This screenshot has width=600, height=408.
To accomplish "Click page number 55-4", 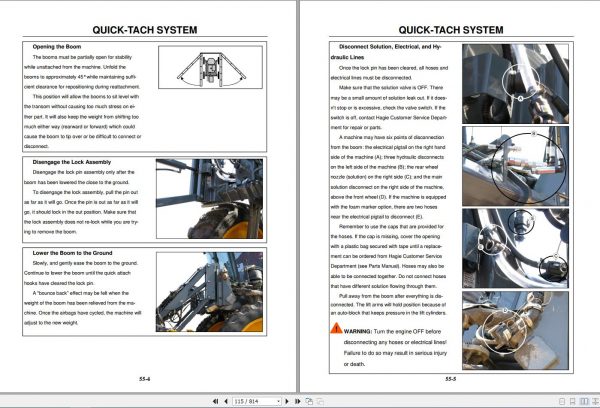I will [x=145, y=379].
